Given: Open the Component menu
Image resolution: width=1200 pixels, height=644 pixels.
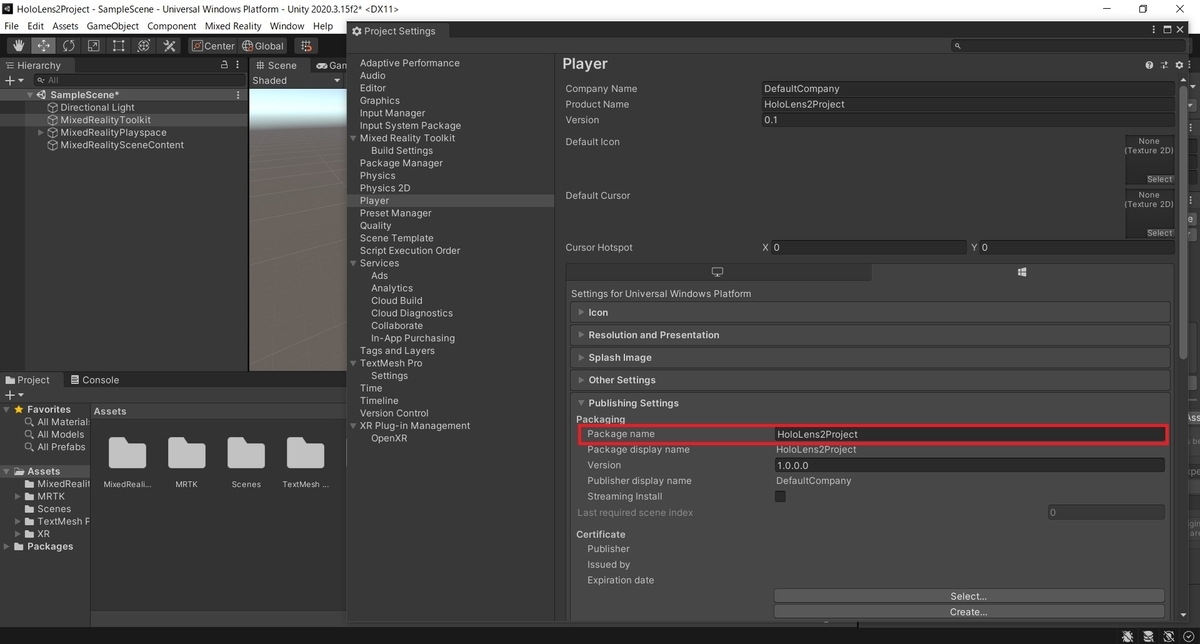Looking at the screenshot, I should (172, 25).
